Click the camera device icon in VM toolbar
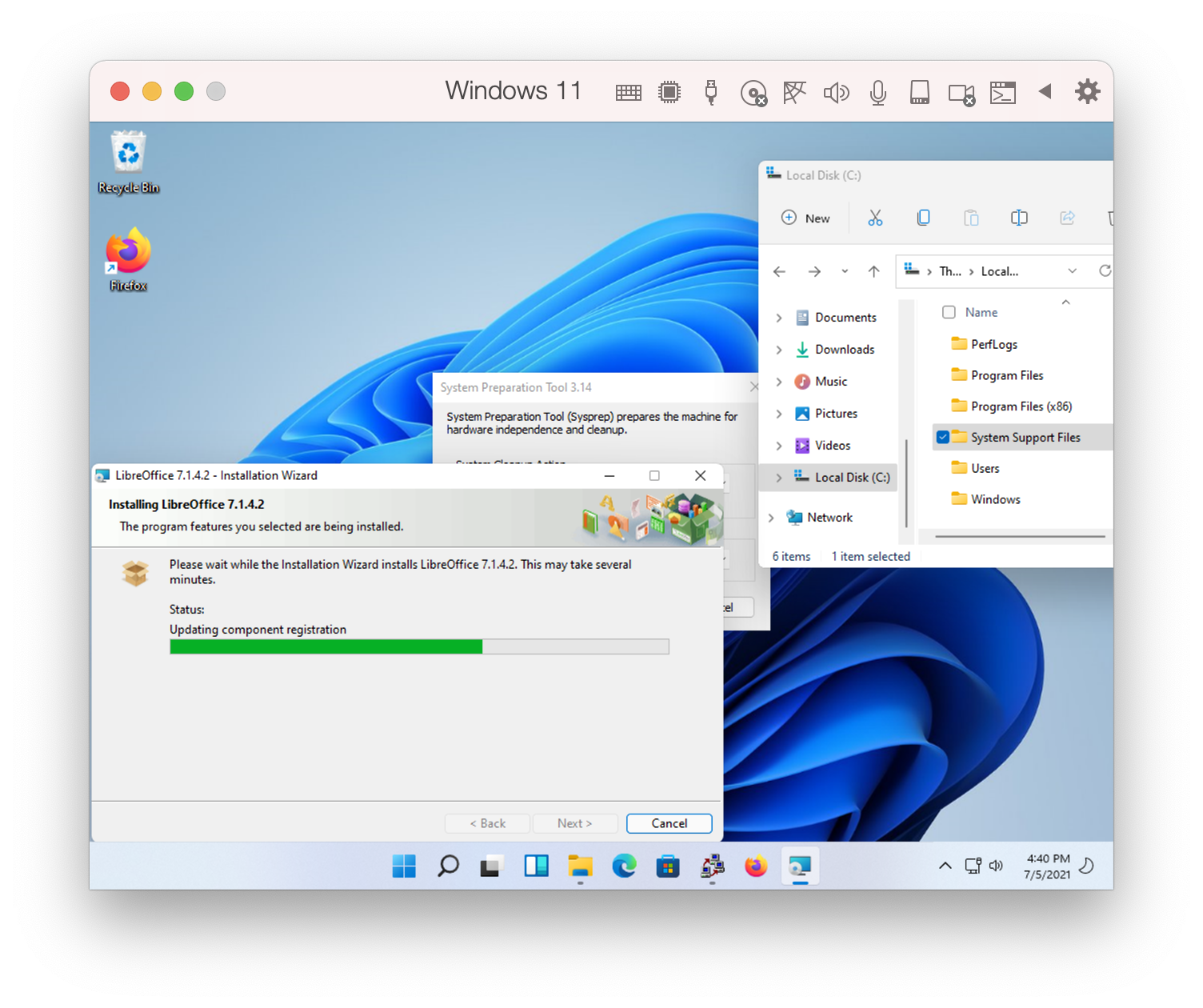The image size is (1203, 1008). [961, 94]
